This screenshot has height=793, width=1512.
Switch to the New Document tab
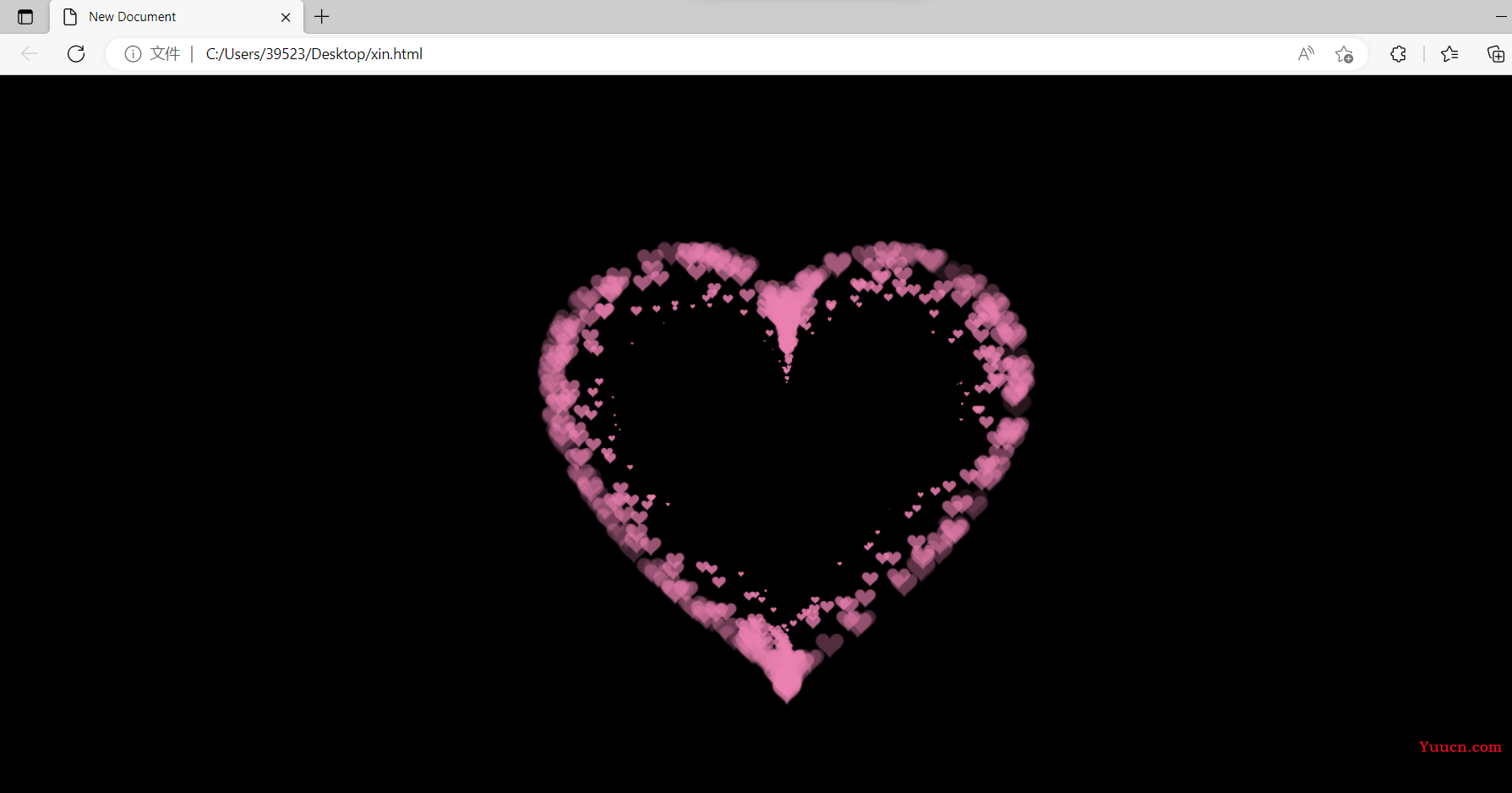tap(177, 17)
